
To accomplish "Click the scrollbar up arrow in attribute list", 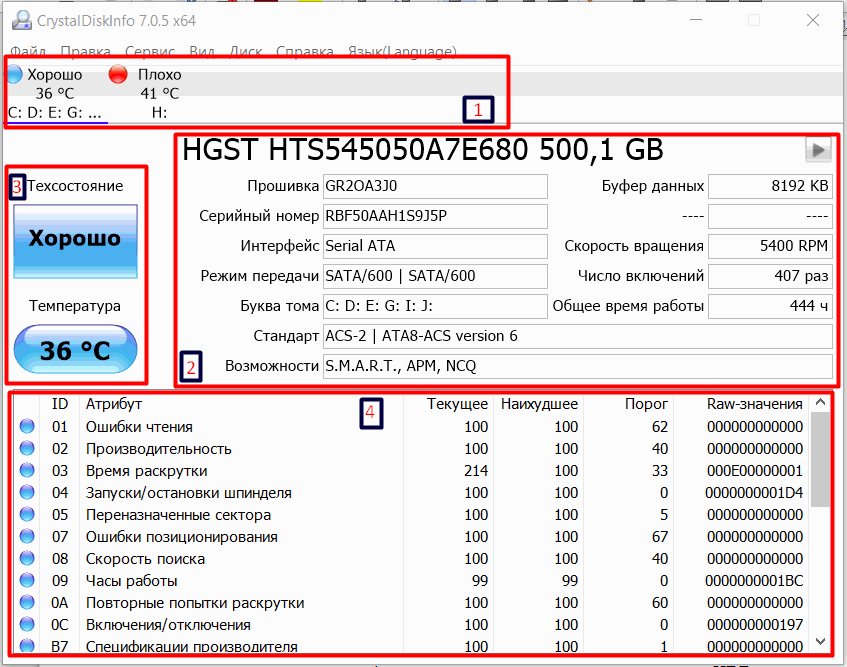I will click(821, 403).
